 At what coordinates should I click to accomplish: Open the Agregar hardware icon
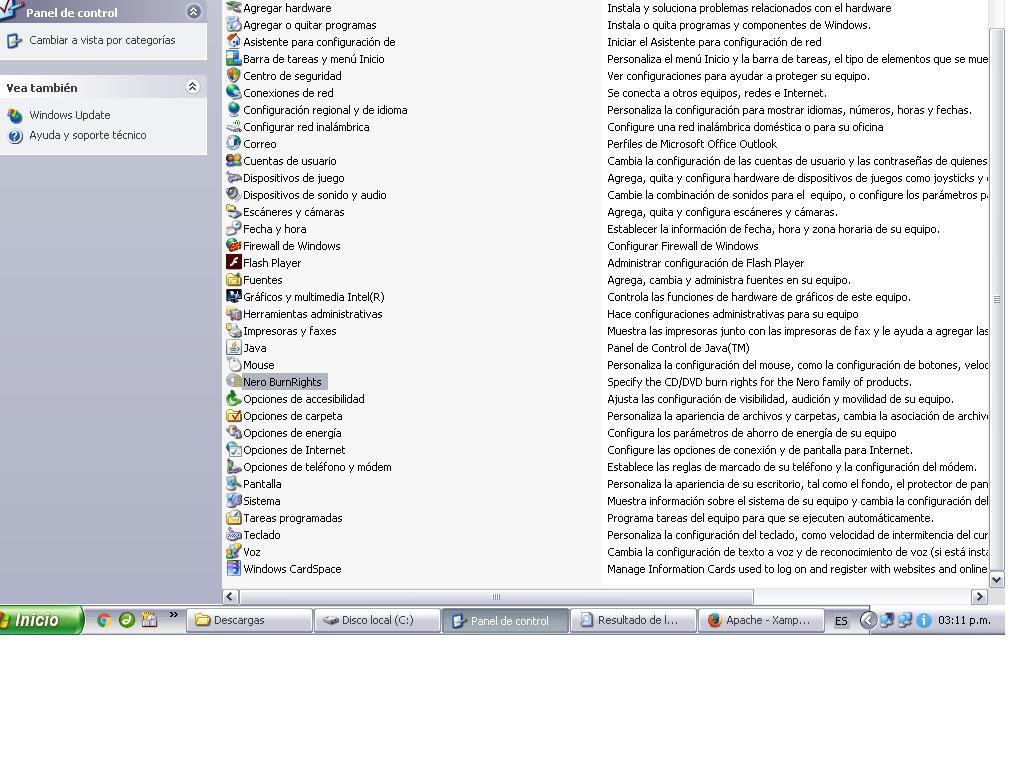(x=234, y=7)
